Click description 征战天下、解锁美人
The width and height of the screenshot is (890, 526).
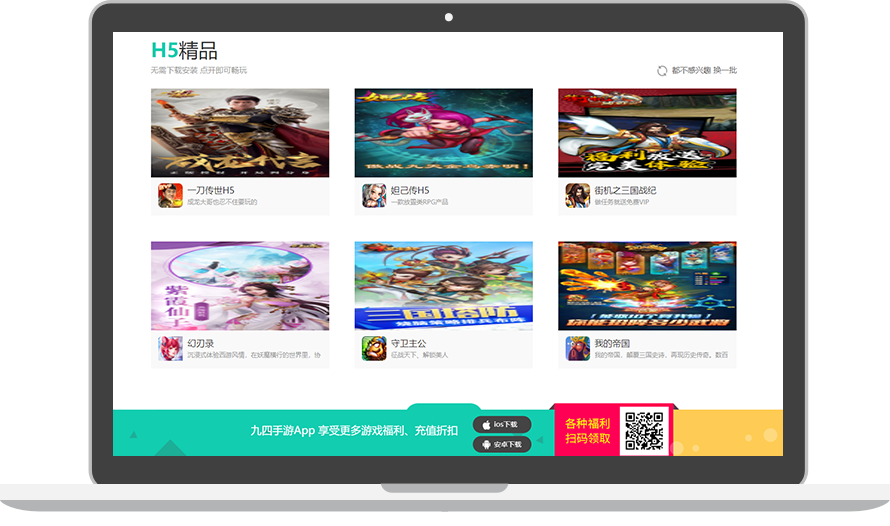coord(419,355)
